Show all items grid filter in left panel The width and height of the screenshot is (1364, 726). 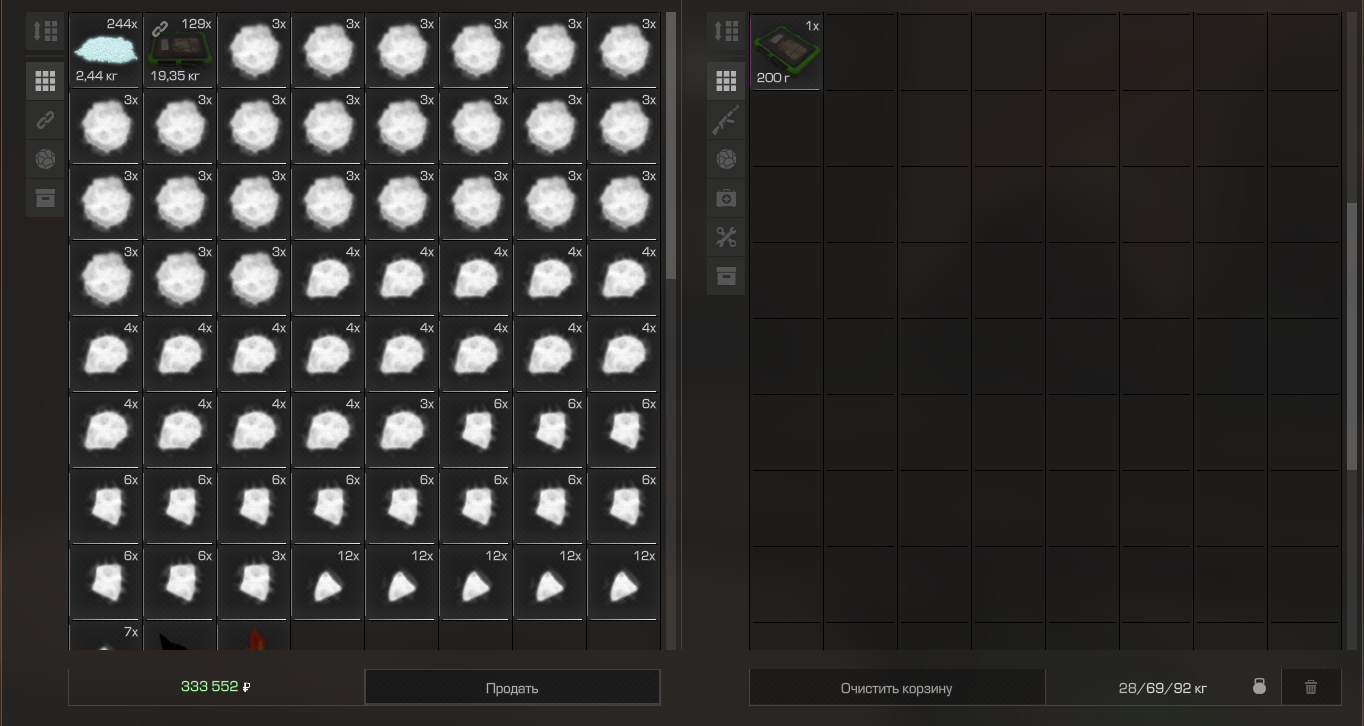(x=45, y=81)
